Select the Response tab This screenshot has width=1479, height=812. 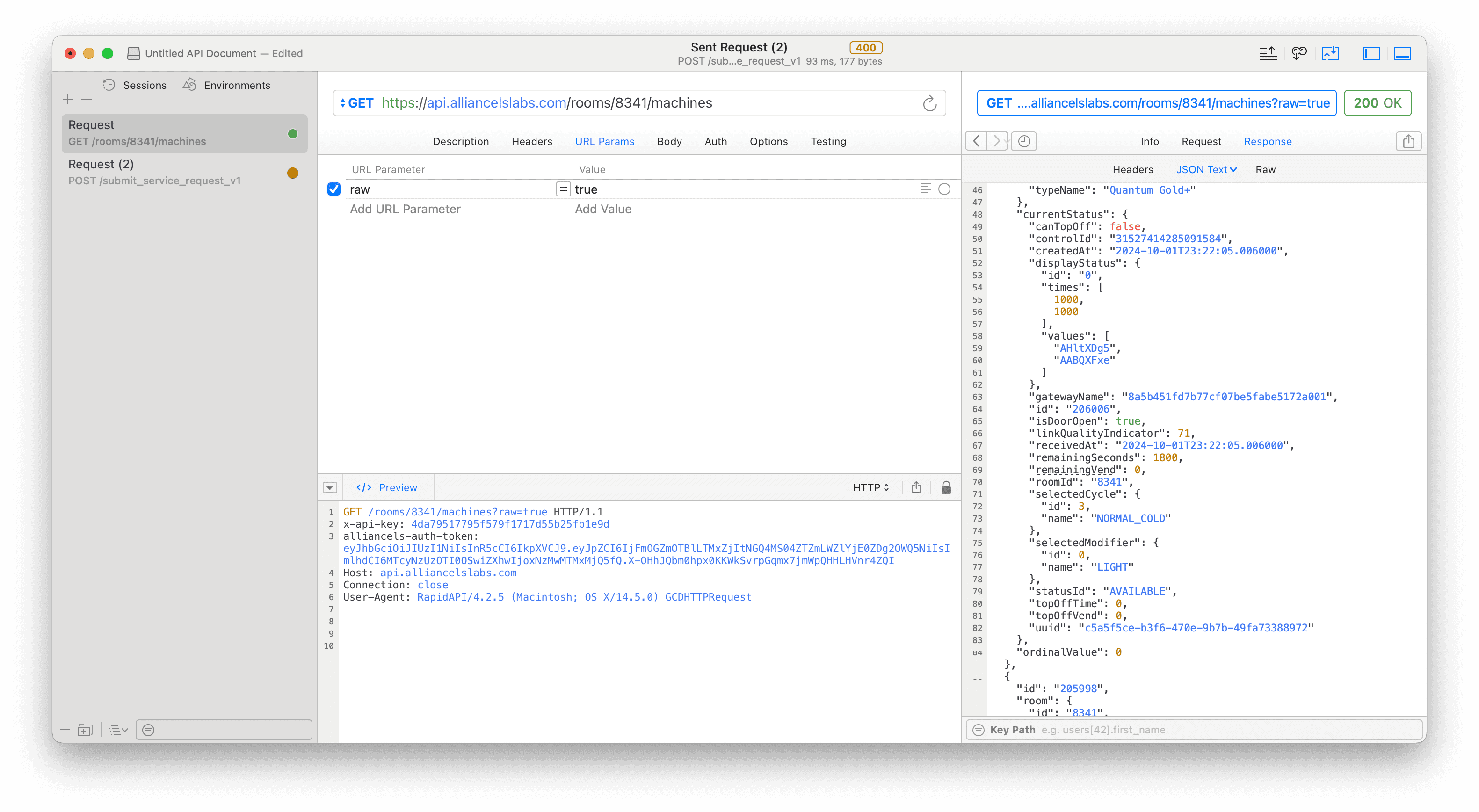[1267, 141]
